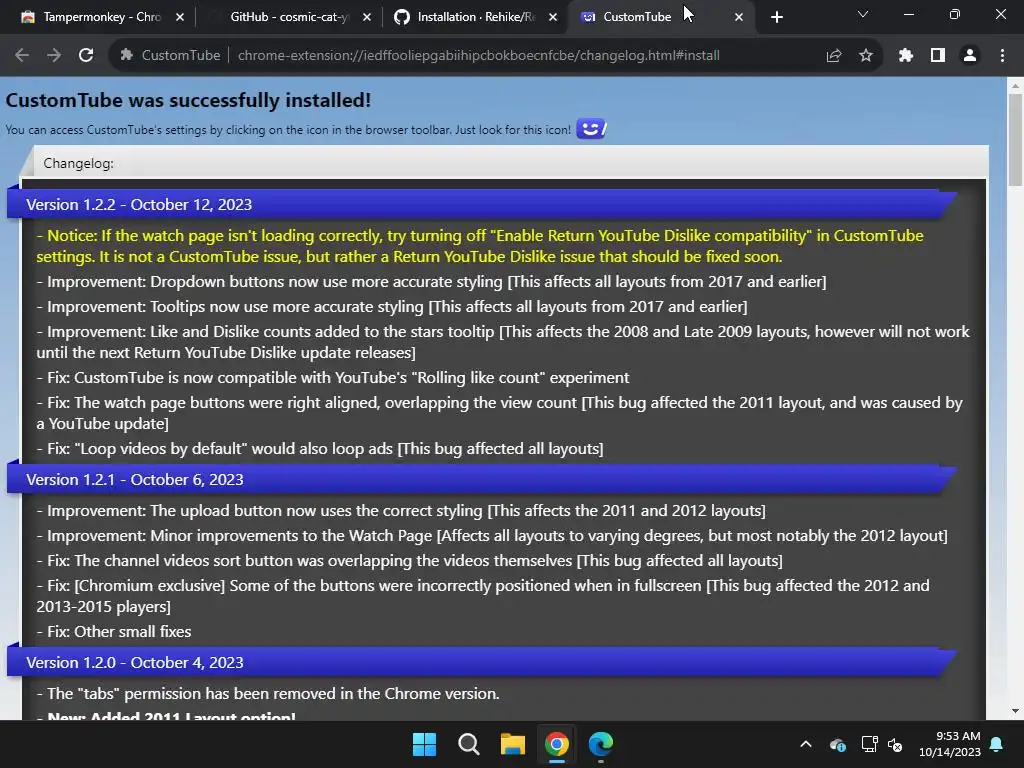This screenshot has height=768, width=1024.
Task: Click the OneDrive cloud tray icon
Action: pyautogui.click(x=838, y=744)
